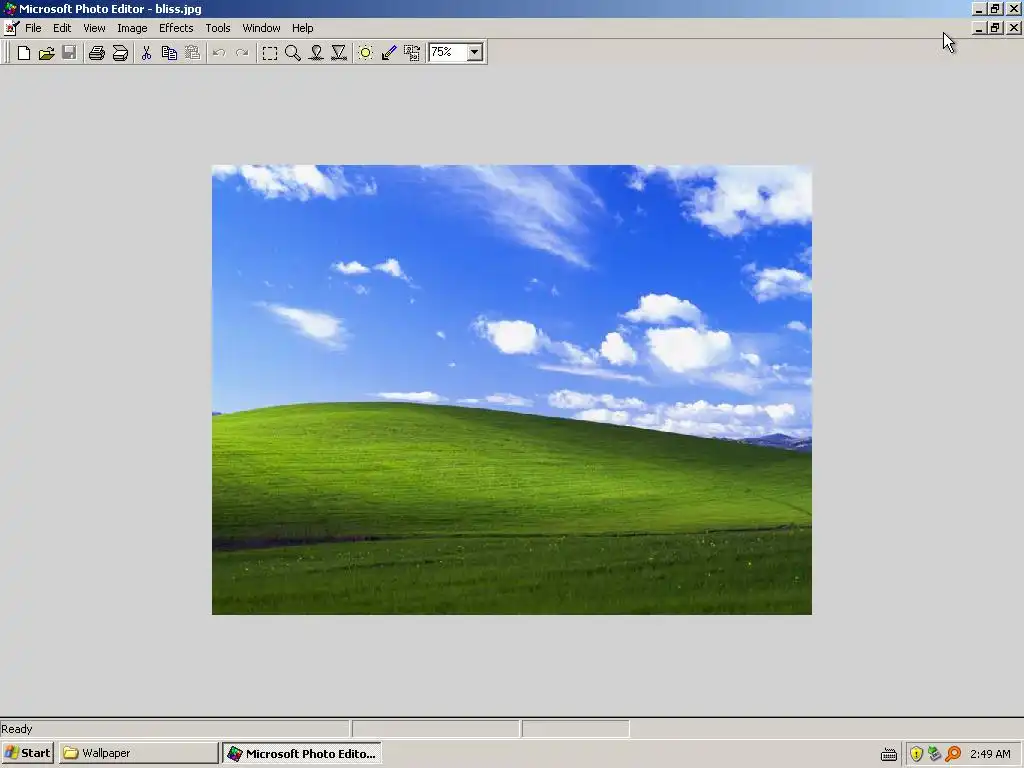Open the Help menu
Screen dimensions: 1024x768
(302, 28)
